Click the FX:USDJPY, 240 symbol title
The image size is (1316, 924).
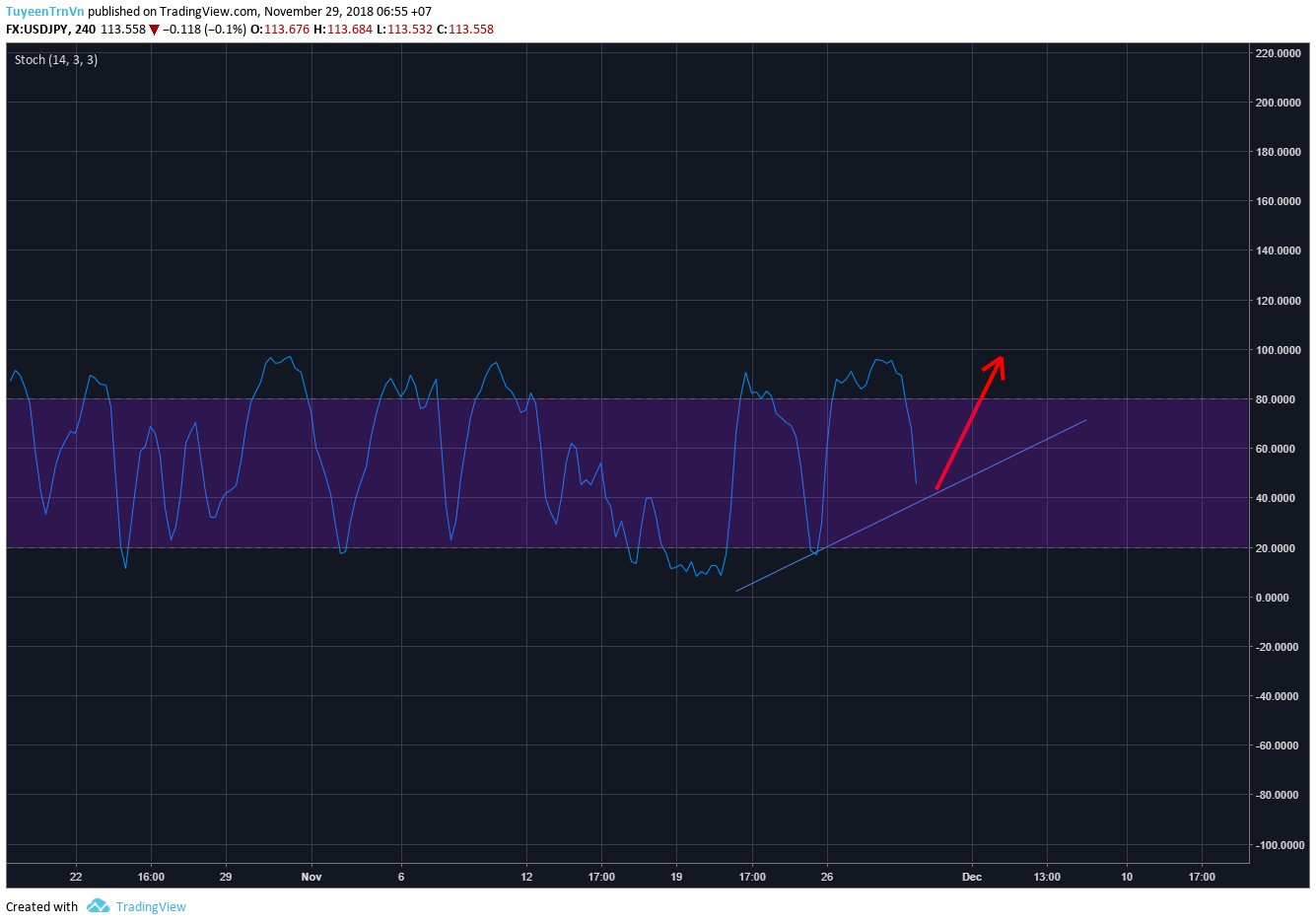tap(51, 30)
